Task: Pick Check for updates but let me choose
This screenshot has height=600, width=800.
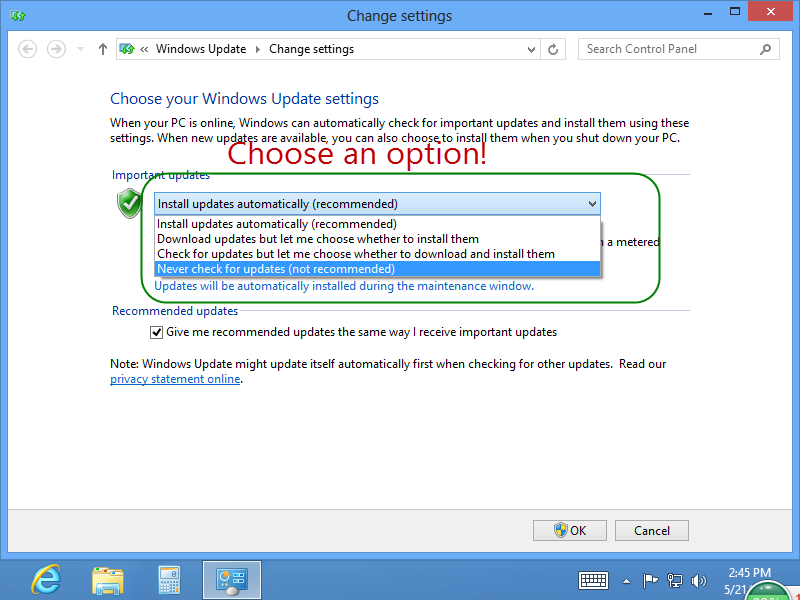Action: 378,254
